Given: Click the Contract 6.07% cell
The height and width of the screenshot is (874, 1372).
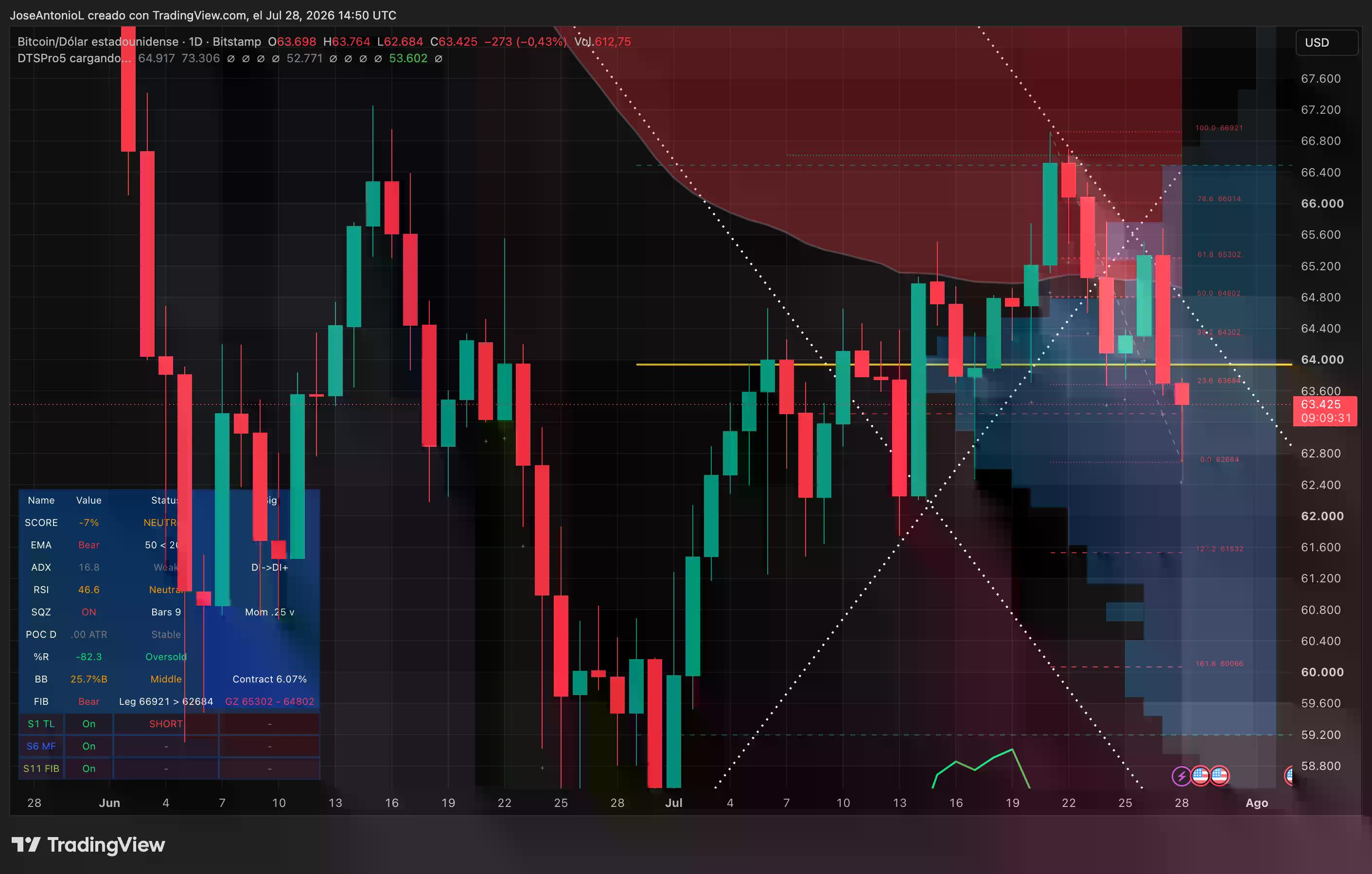Looking at the screenshot, I should [269, 679].
